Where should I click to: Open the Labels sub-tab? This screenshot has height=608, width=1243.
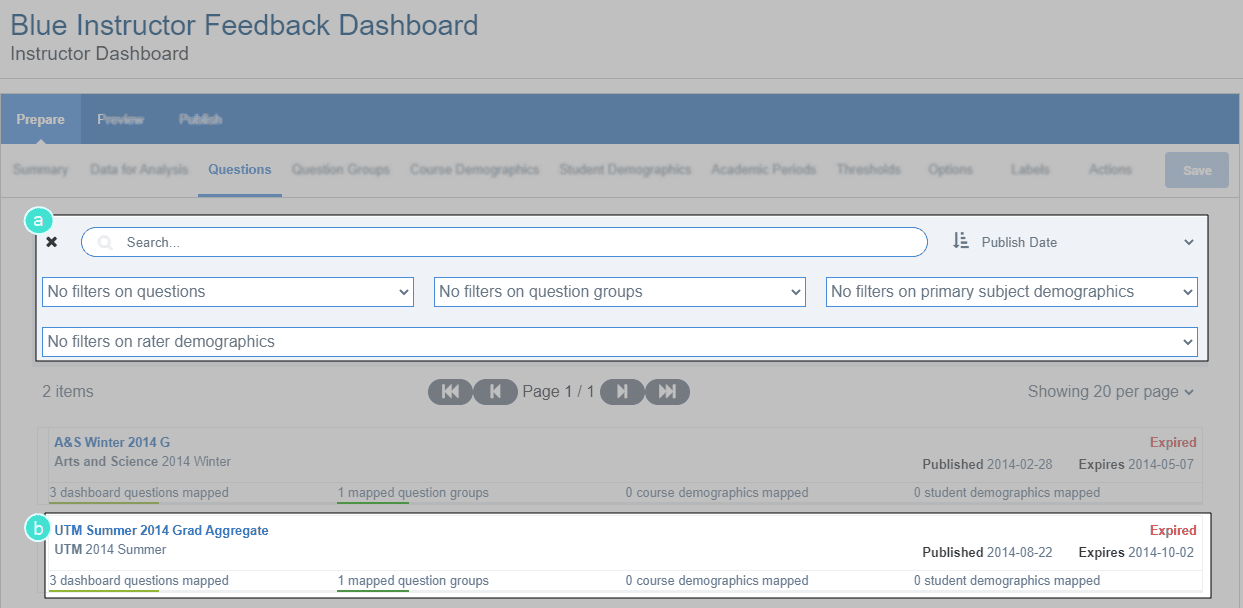tap(1030, 170)
